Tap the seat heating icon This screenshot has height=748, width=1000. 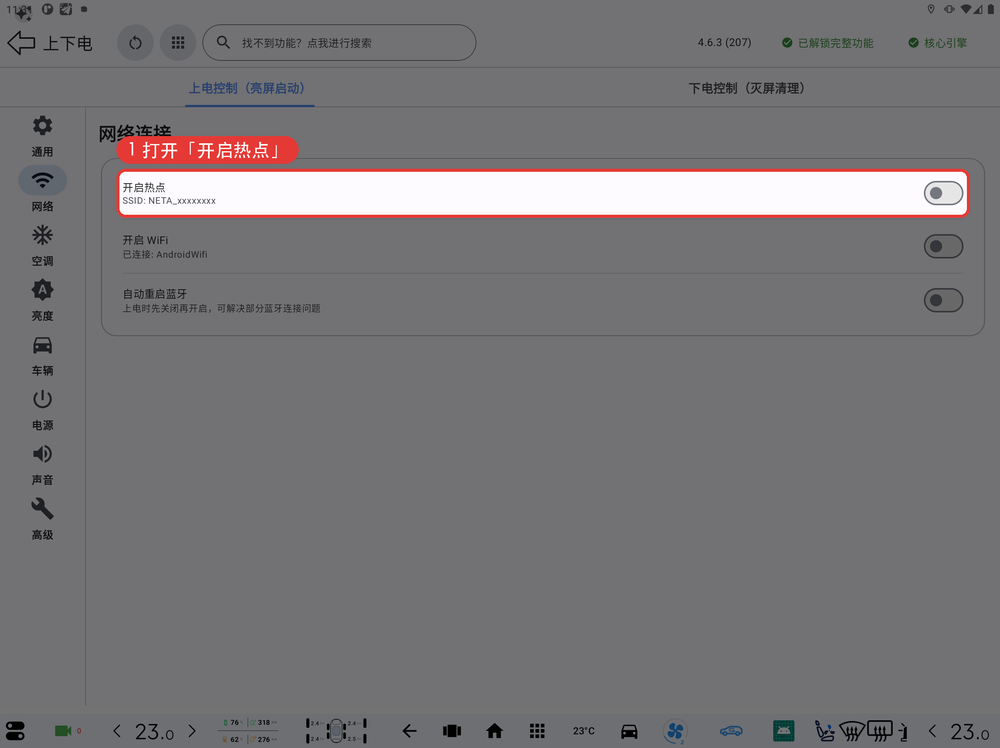coord(825,731)
